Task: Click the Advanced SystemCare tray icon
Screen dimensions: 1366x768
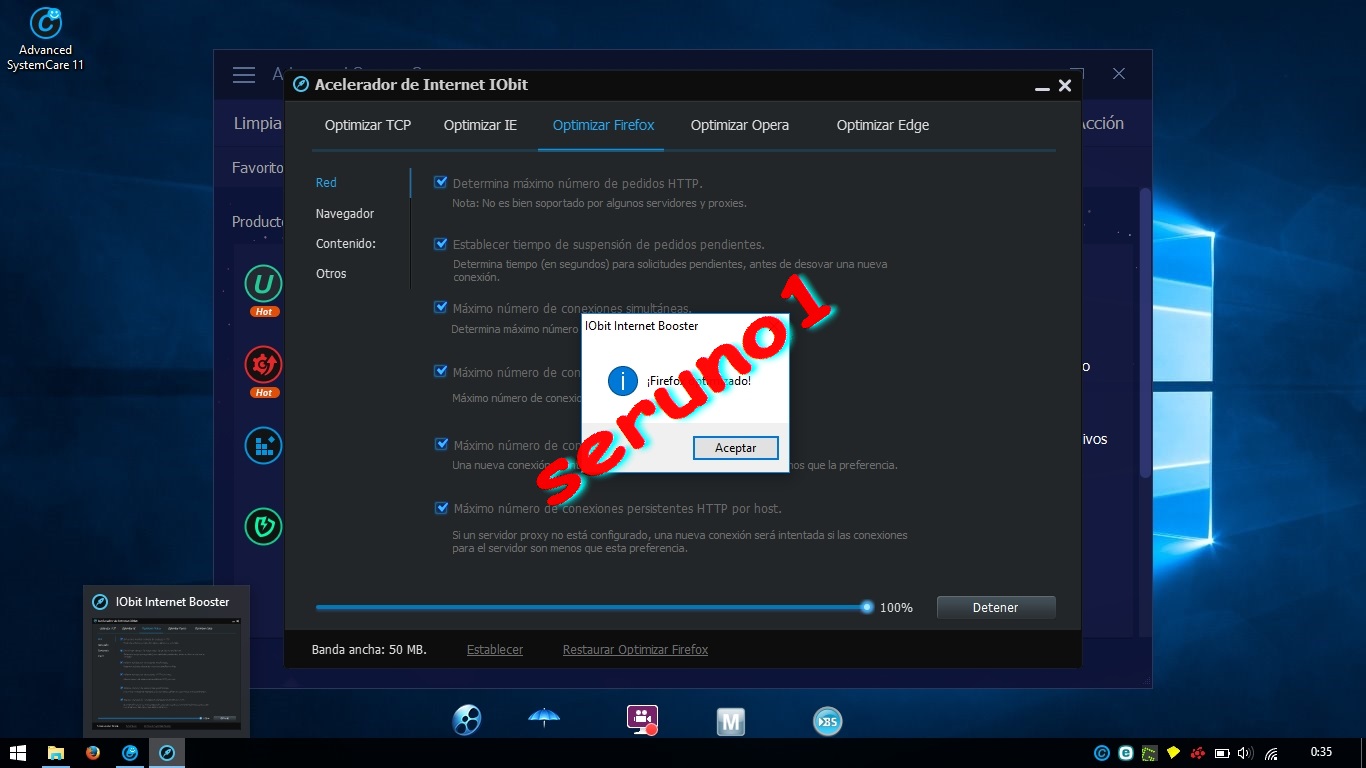Action: click(x=1102, y=753)
